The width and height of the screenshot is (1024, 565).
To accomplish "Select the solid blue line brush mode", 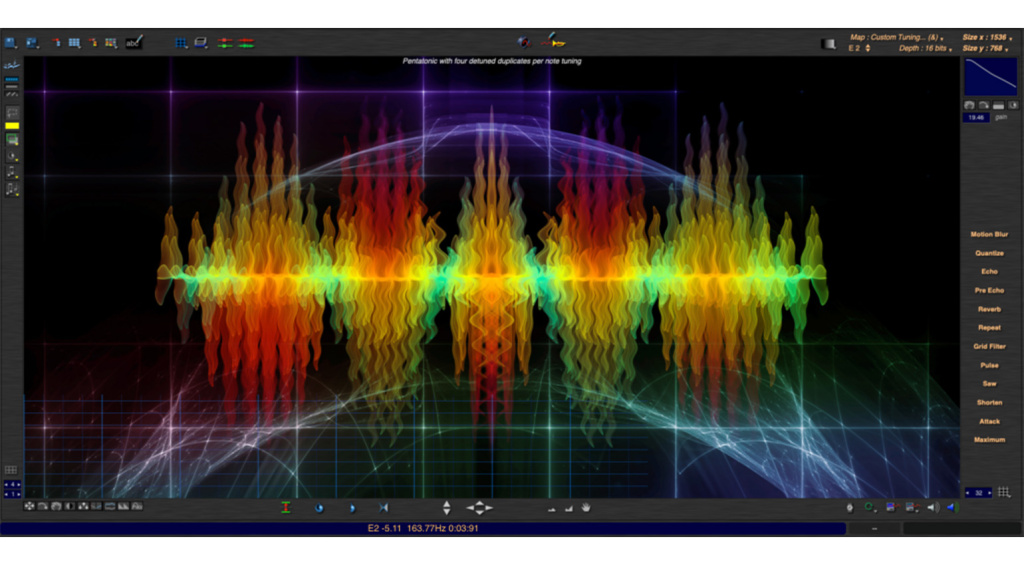I will tap(12, 79).
